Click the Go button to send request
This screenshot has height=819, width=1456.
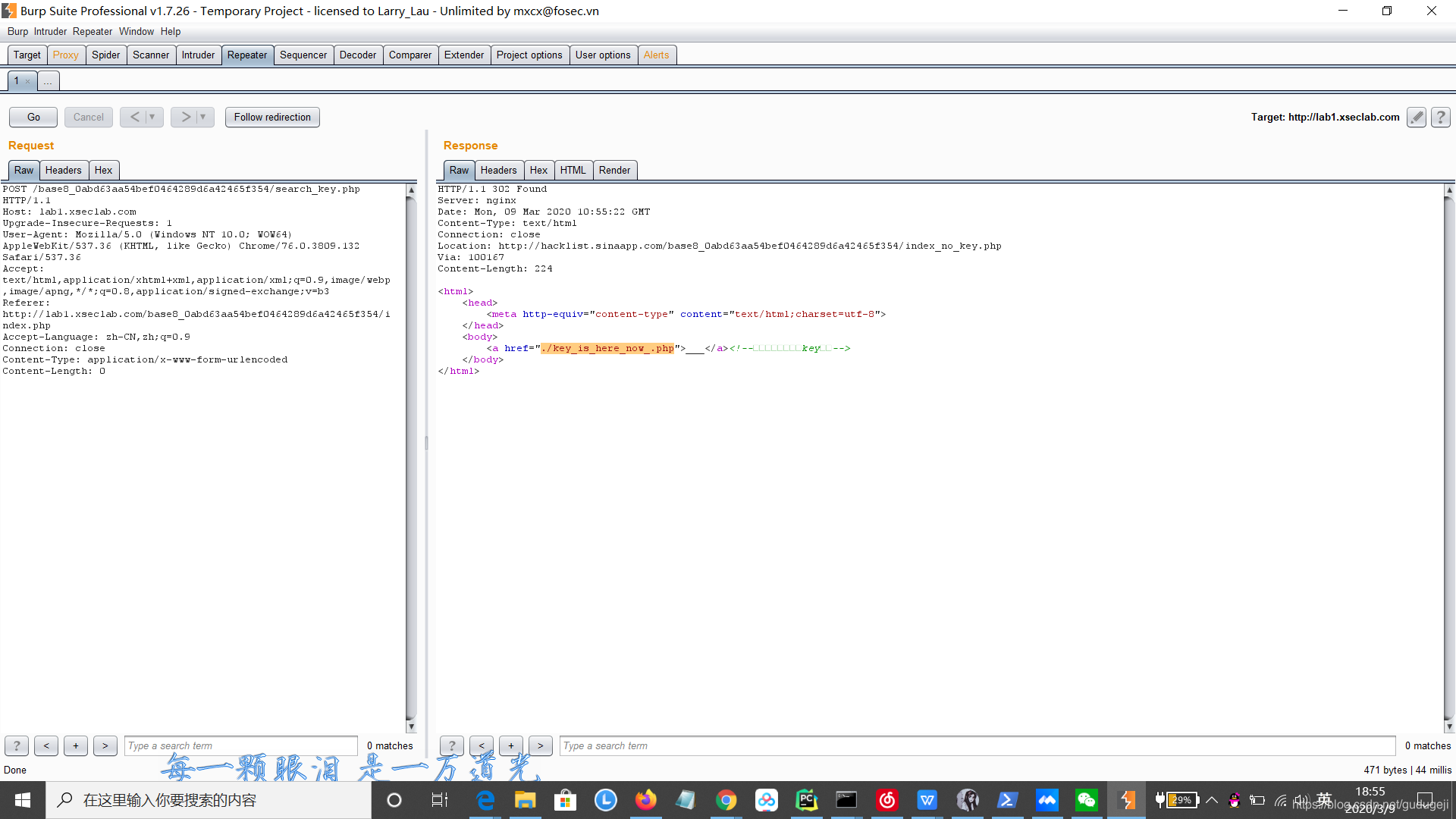pos(33,117)
